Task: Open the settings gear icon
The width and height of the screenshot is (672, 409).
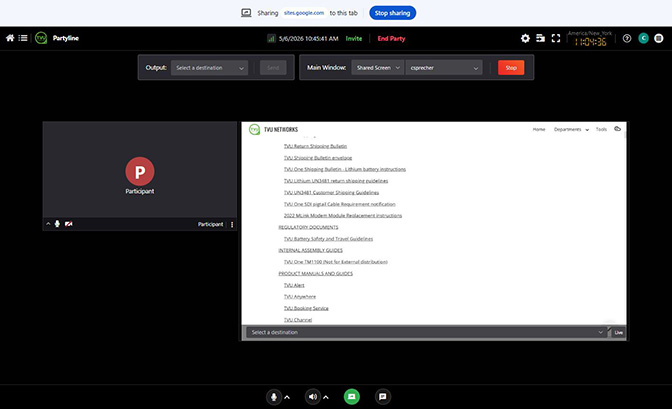Action: tap(525, 38)
